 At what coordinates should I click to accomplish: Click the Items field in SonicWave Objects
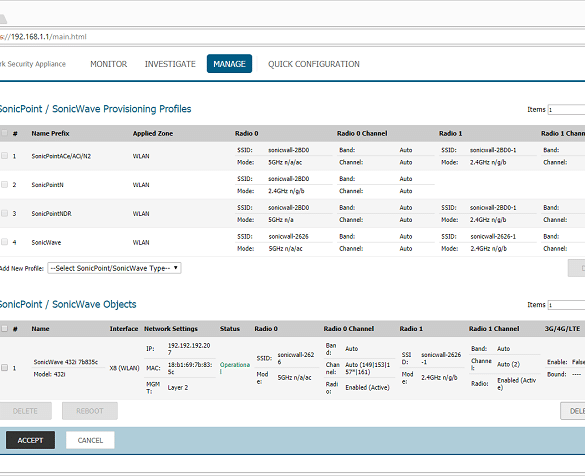pyautogui.click(x=566, y=305)
